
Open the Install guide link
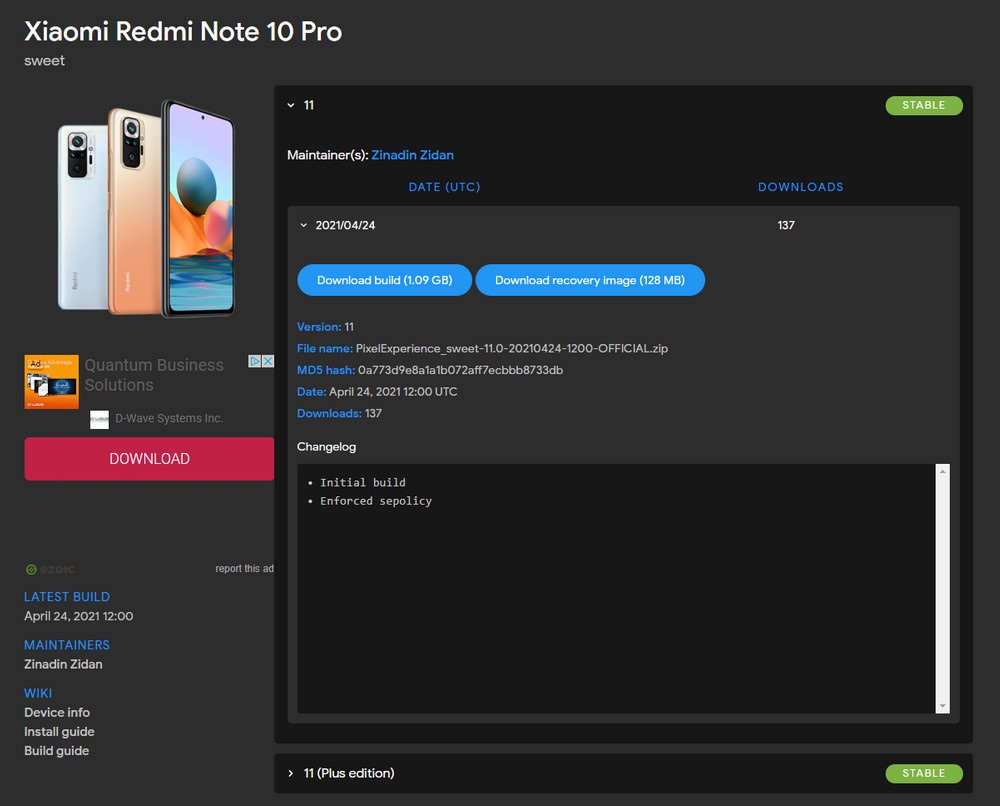[x=59, y=731]
